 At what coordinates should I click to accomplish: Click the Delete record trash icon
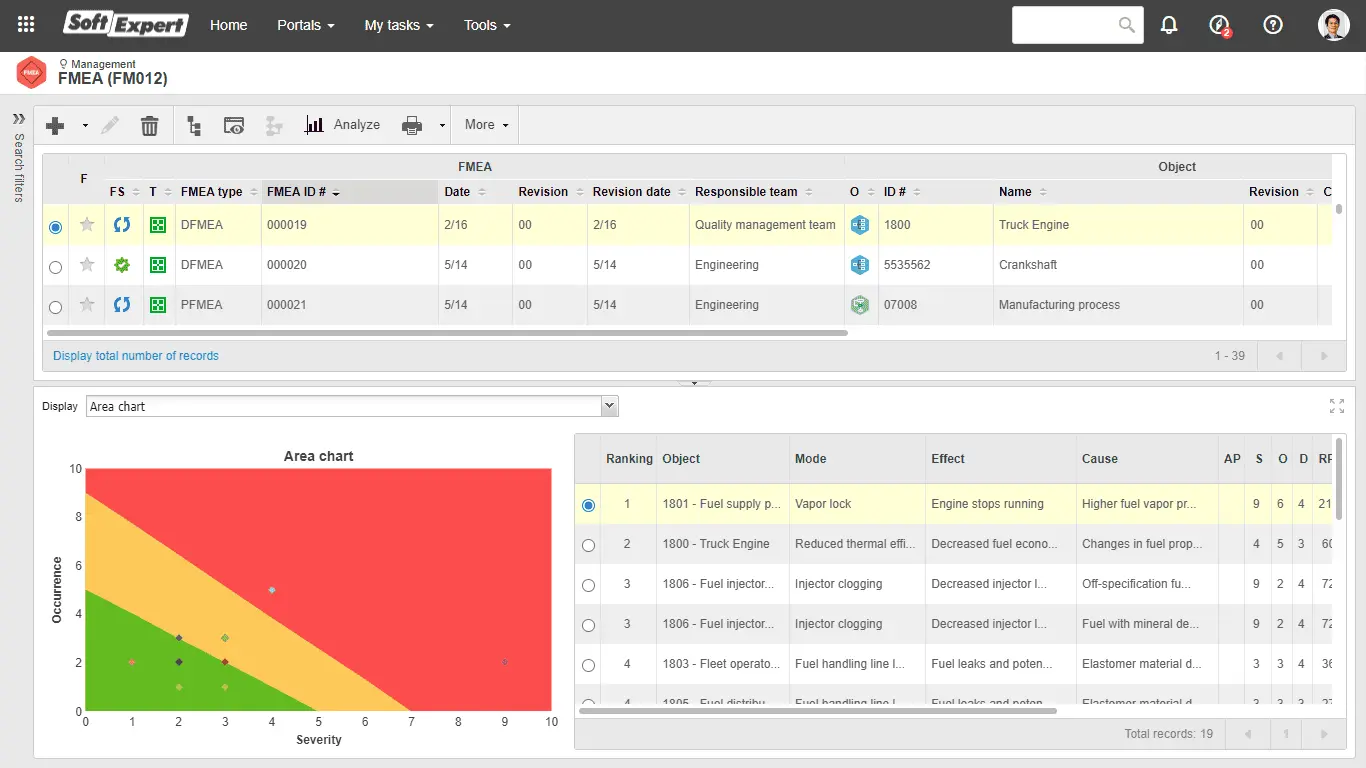[x=149, y=125]
